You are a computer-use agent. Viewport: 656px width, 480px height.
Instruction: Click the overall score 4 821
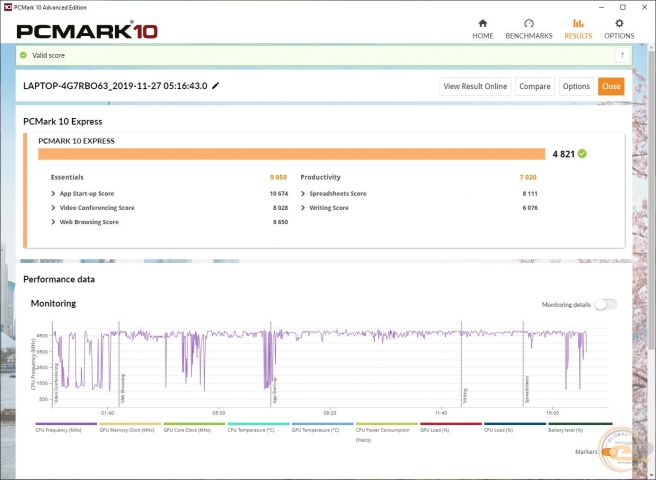(x=563, y=154)
